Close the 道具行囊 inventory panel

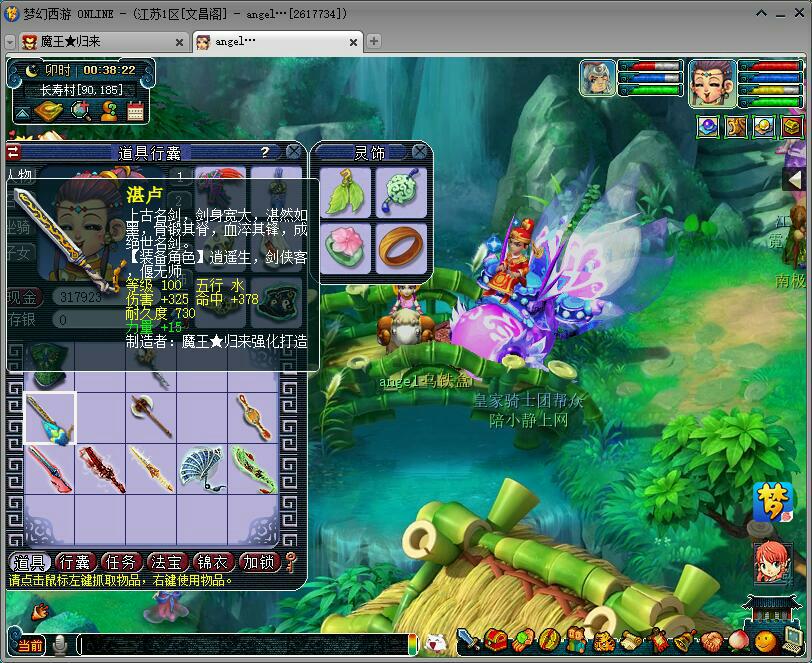[x=294, y=152]
